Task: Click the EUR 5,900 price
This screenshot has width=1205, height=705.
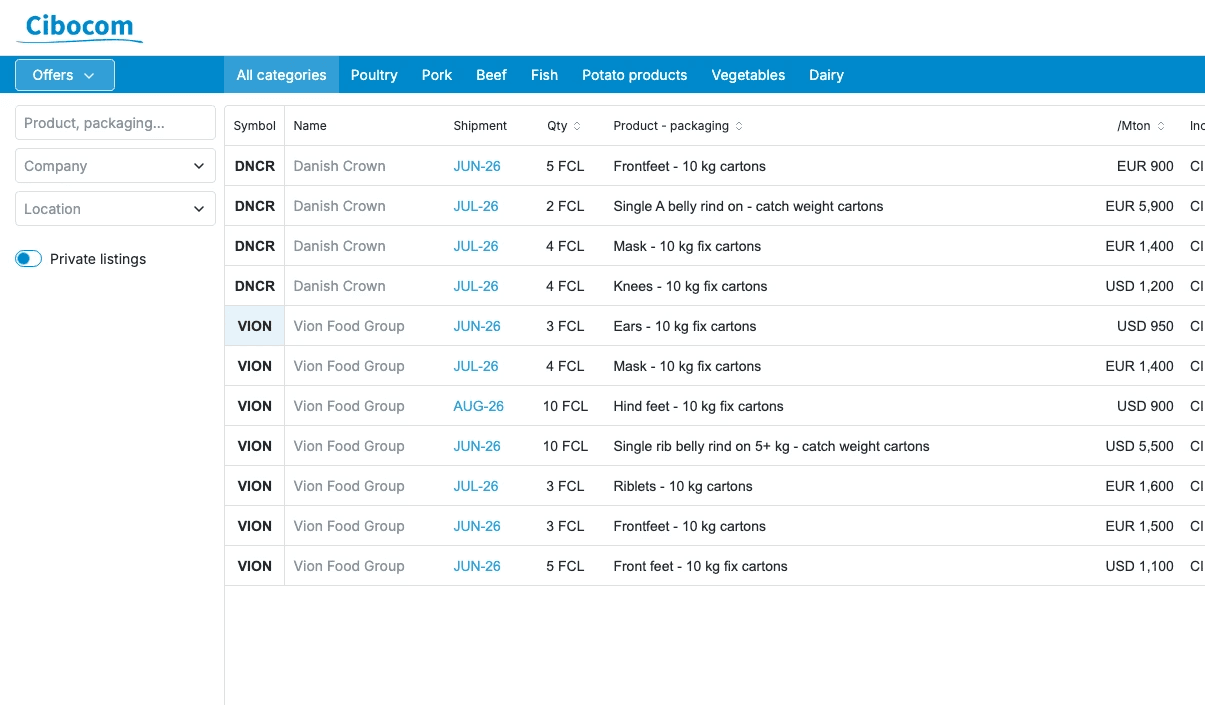Action: tap(1139, 206)
